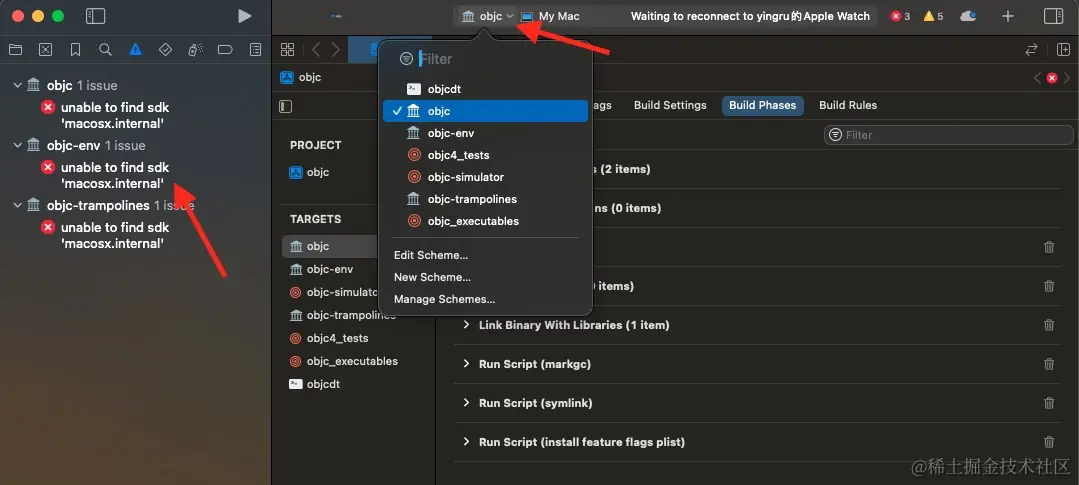Toggle the navigator sidebar button
1079x485 pixels.
coord(95,17)
